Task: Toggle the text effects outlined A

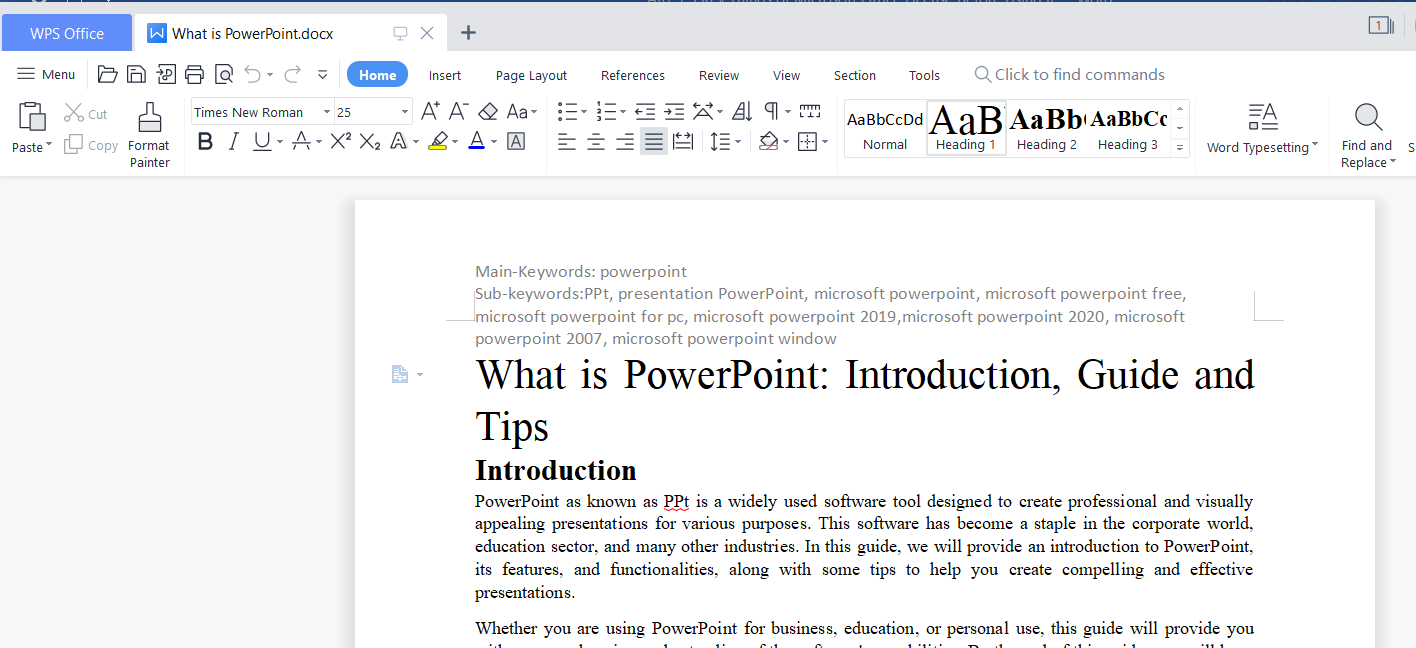Action: (398, 141)
